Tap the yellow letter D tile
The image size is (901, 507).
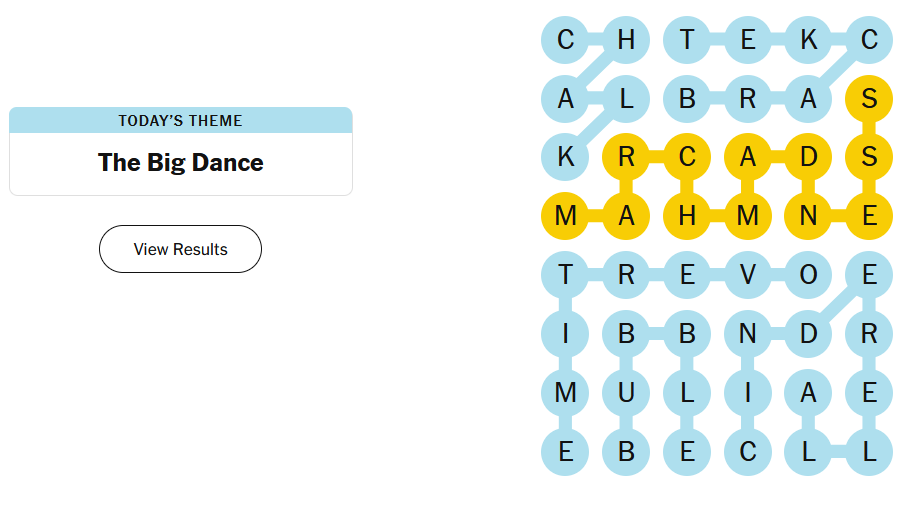(x=808, y=157)
